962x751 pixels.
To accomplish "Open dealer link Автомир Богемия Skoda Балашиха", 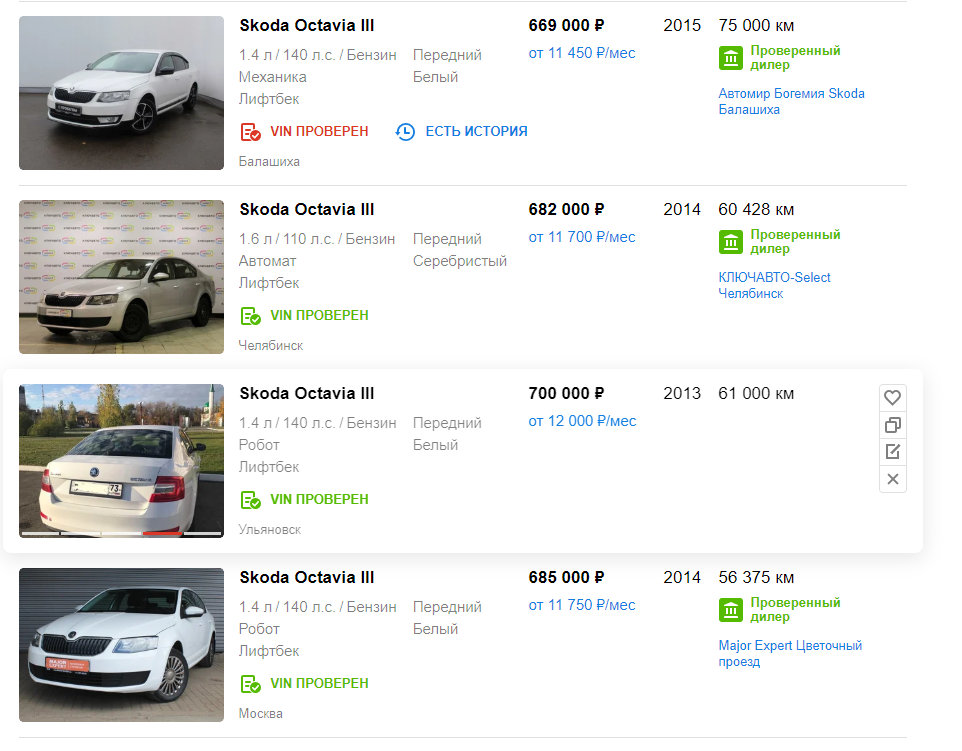I will (791, 101).
